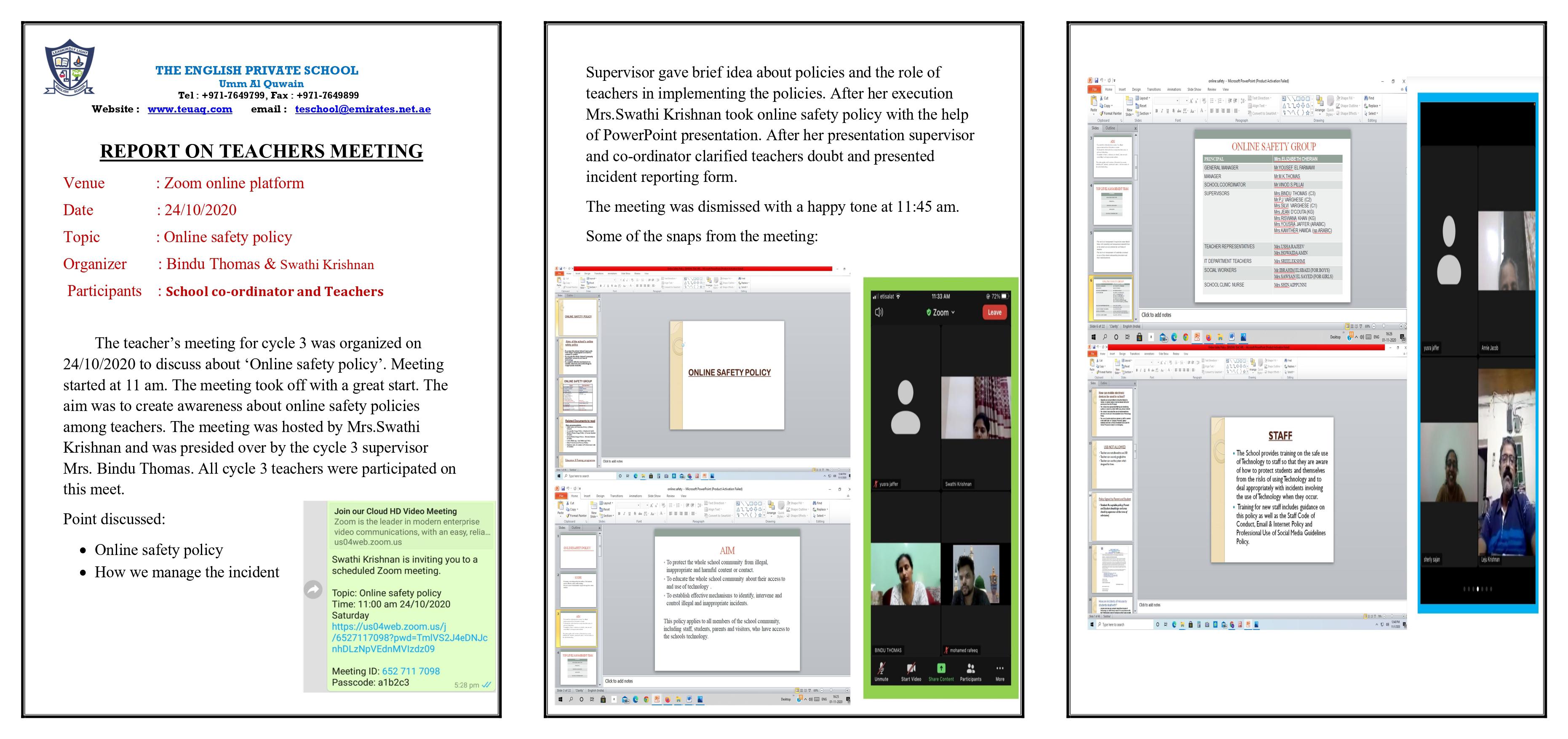Click Windows Start button below AIM window
This screenshot has width=1568, height=739.
click(x=560, y=699)
